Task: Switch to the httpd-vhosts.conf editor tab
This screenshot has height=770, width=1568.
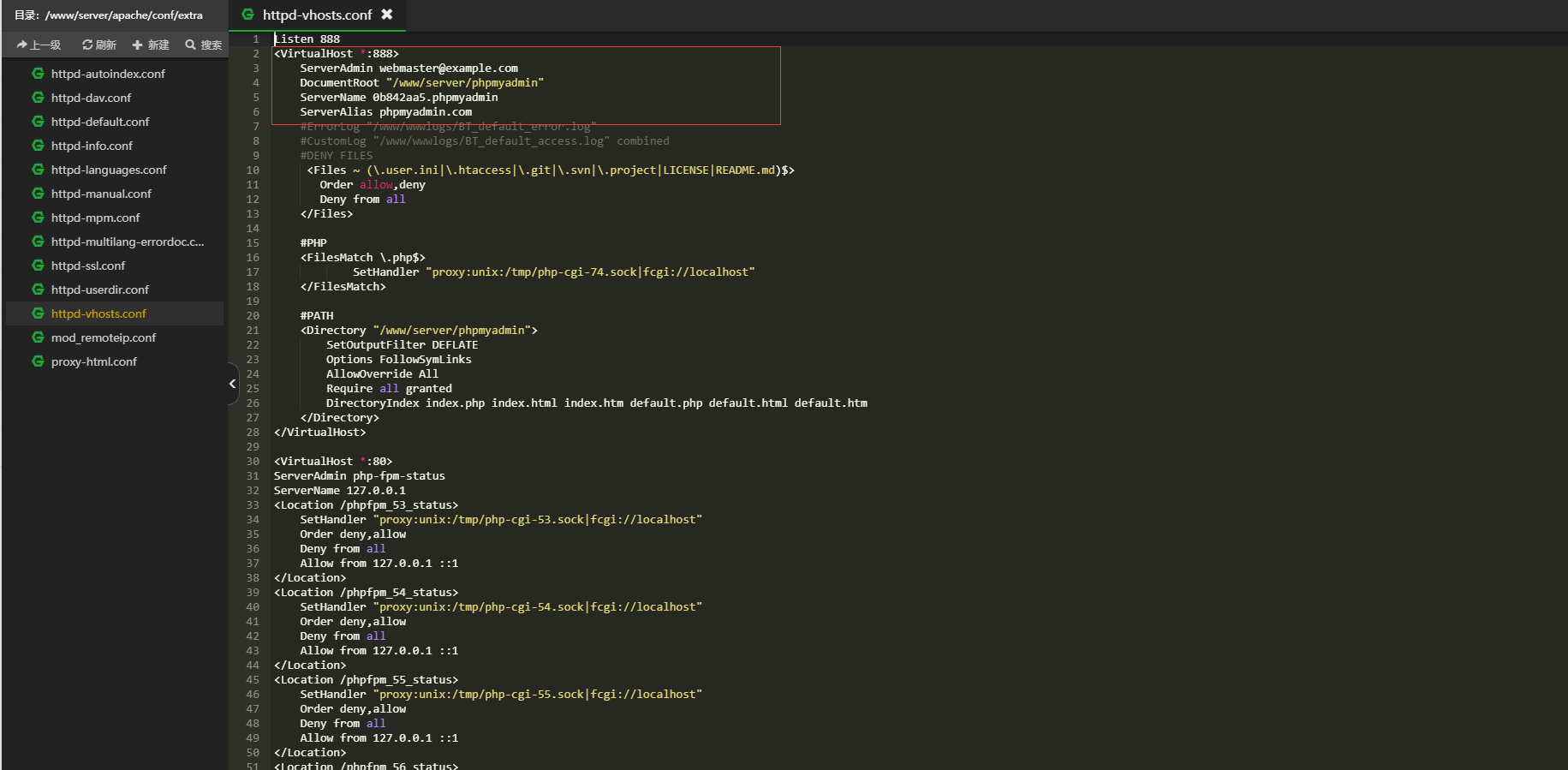Action: pyautogui.click(x=317, y=15)
